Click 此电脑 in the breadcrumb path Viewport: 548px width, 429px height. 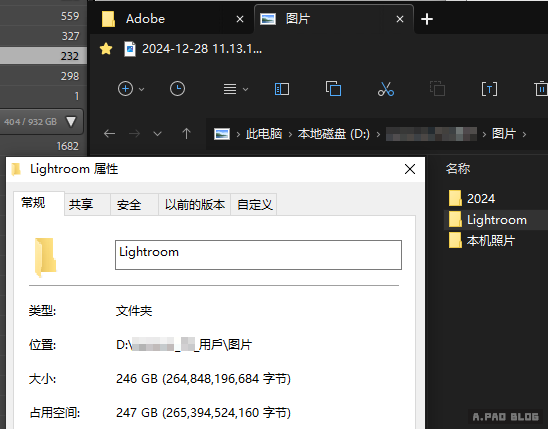click(264, 134)
